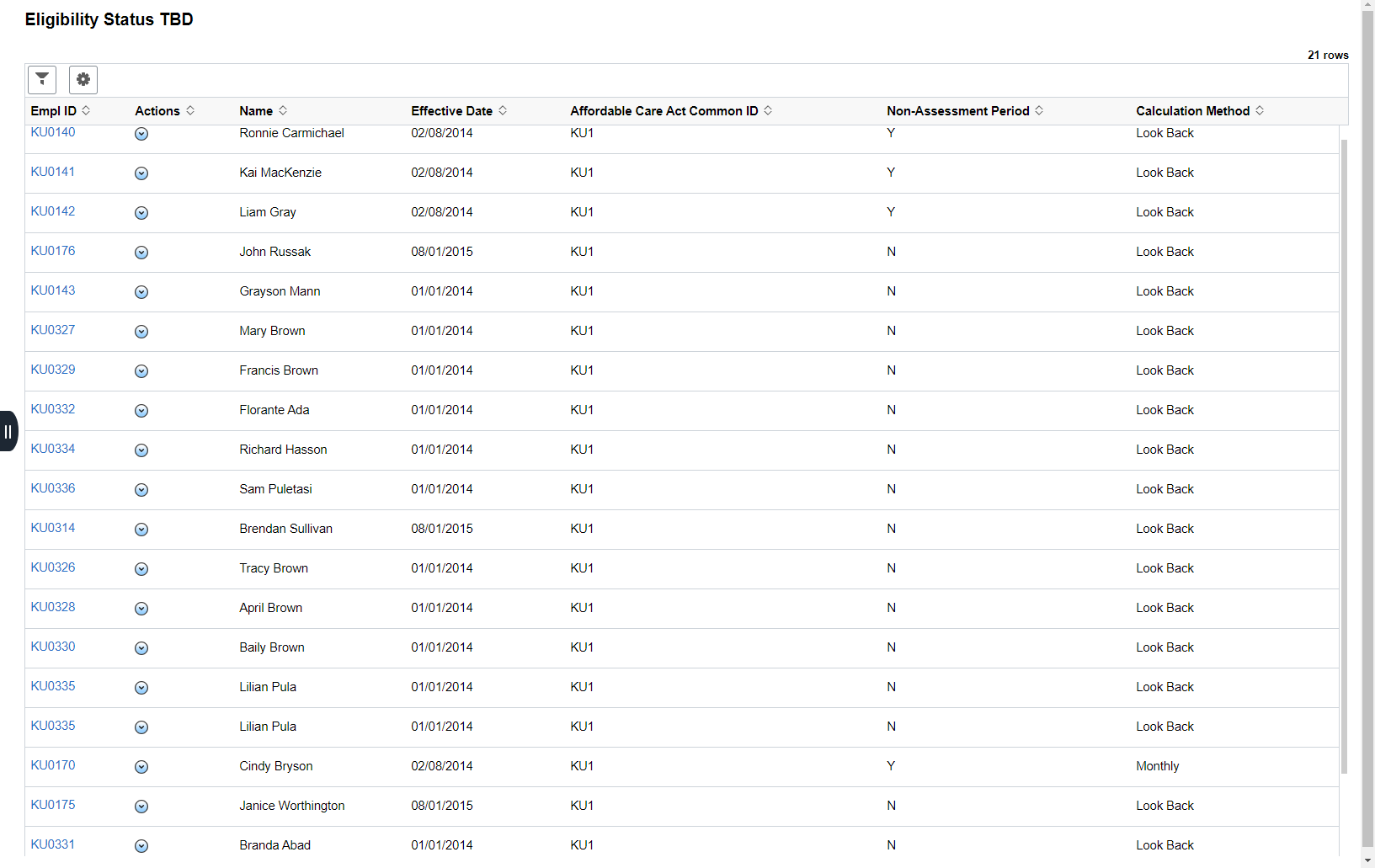Follow the KU0314 Empl ID link
The height and width of the screenshot is (868, 1375).
point(53,528)
